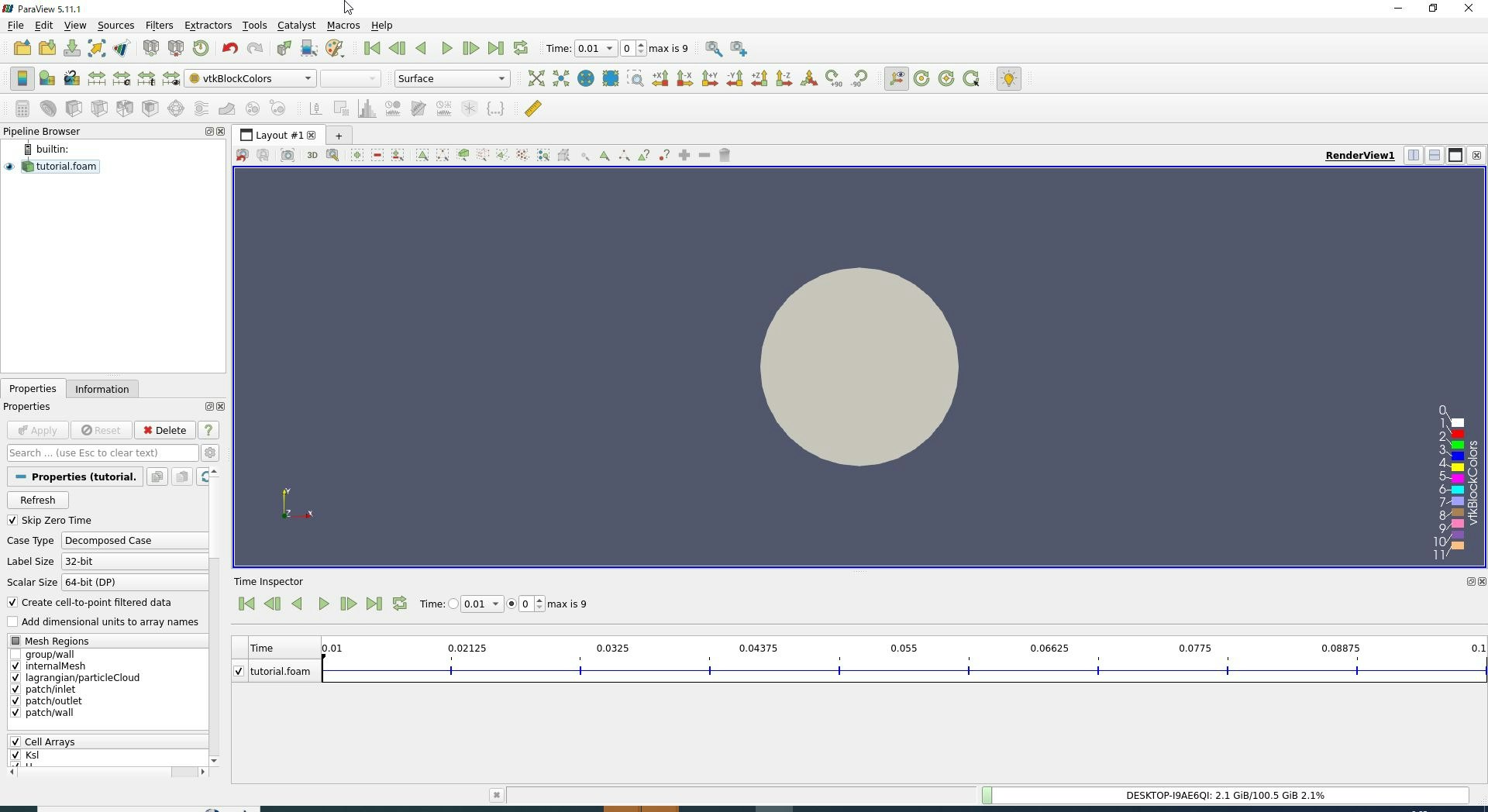Click the Play animation button in main toolbar
The height and width of the screenshot is (812, 1488).
point(446,49)
